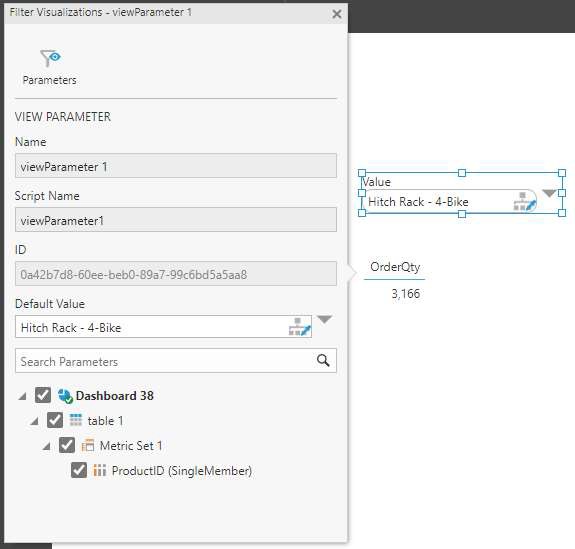The image size is (575, 549).
Task: Select the Metric Set 1 label
Action: tap(131, 446)
